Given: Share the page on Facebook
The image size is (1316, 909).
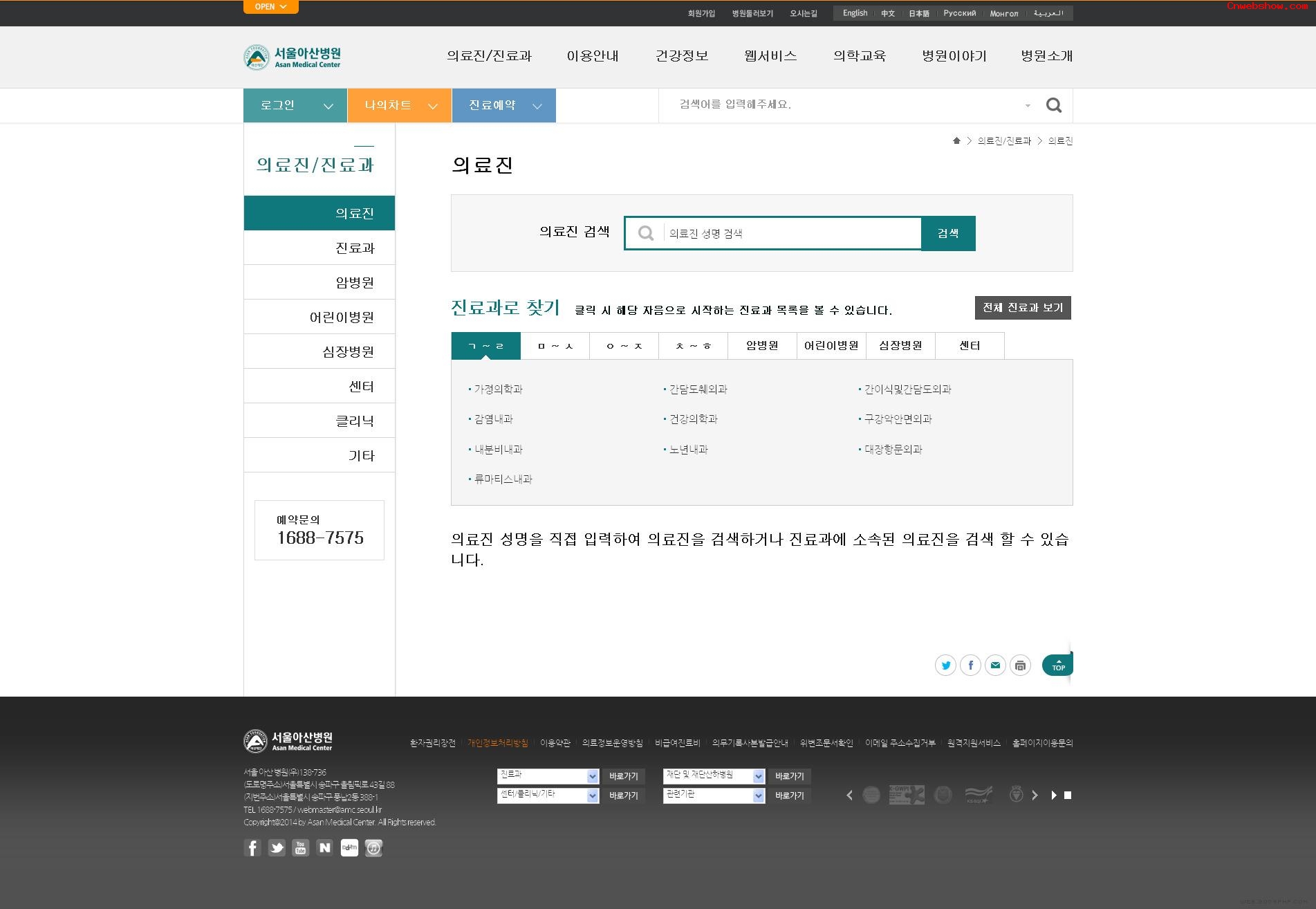Looking at the screenshot, I should click(970, 665).
